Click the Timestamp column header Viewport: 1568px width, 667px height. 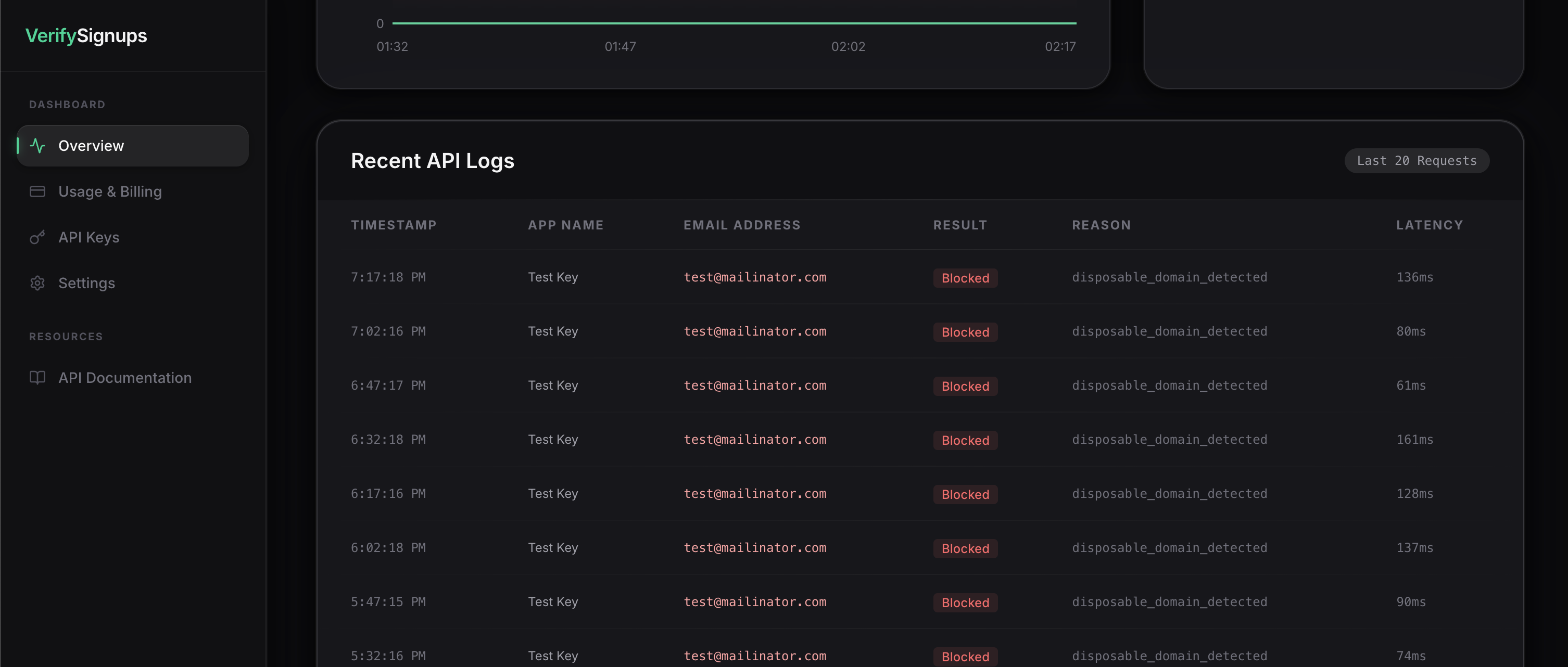pyautogui.click(x=393, y=225)
